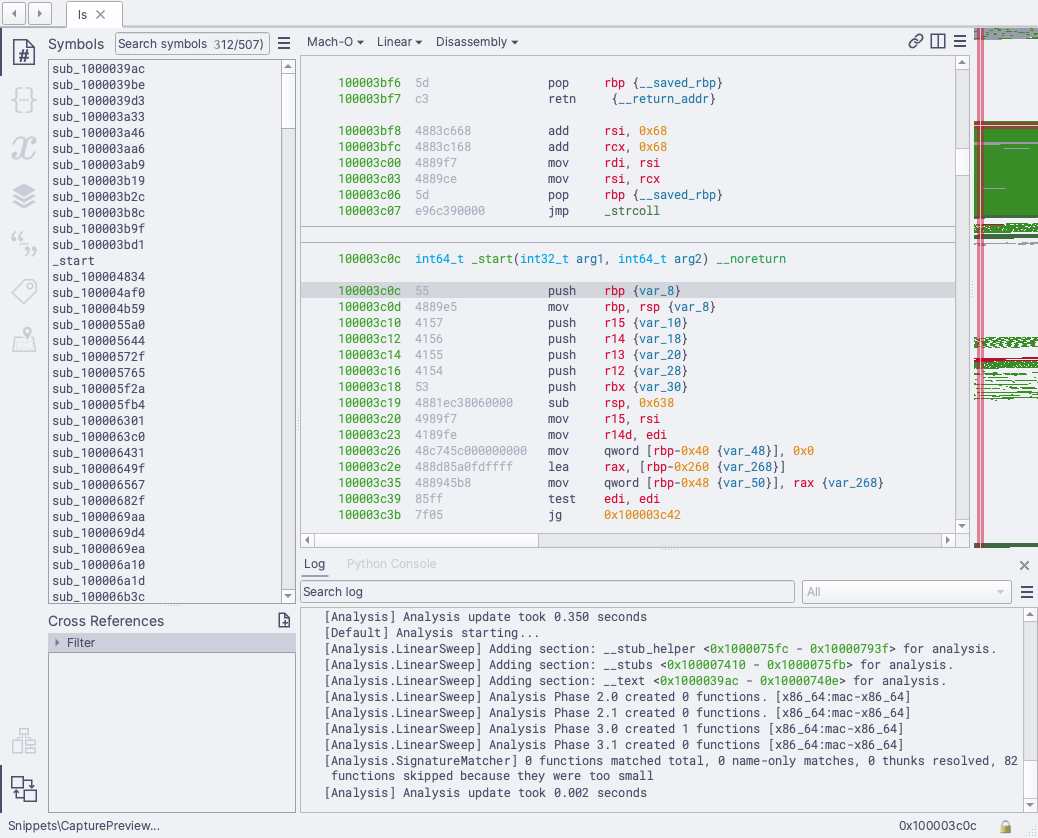Follow the jg target 0x100003c42
The height and width of the screenshot is (838, 1038).
click(642, 515)
